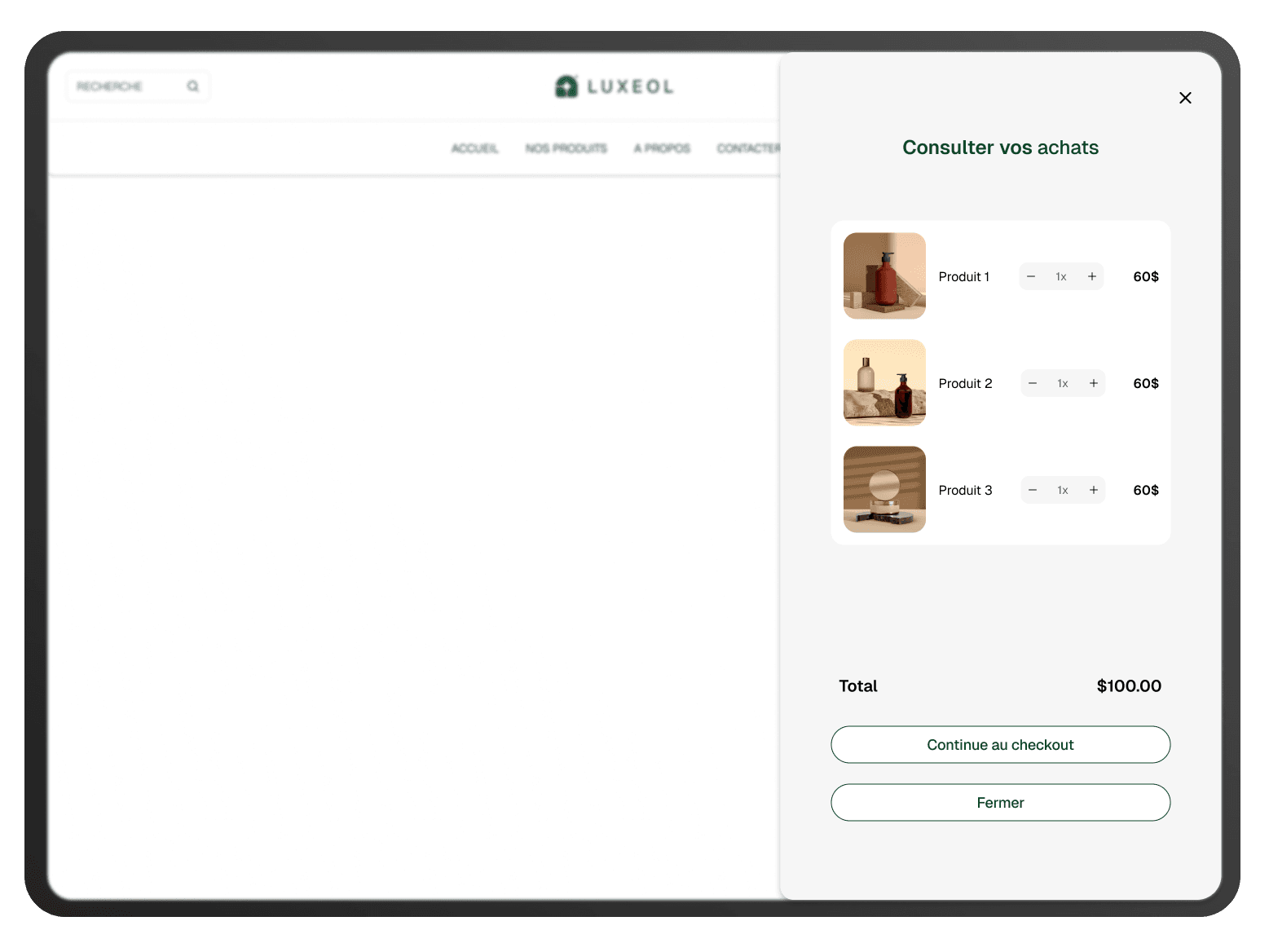Screen dimensions: 1269x952
Task: Click the Continue au checkout button
Action: 1000,744
